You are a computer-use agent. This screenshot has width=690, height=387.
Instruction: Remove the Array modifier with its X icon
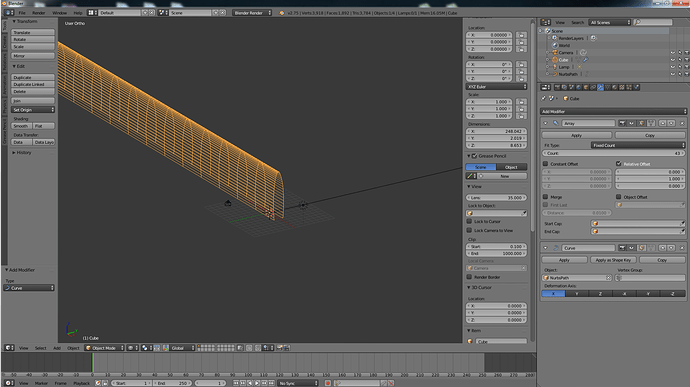(683, 123)
